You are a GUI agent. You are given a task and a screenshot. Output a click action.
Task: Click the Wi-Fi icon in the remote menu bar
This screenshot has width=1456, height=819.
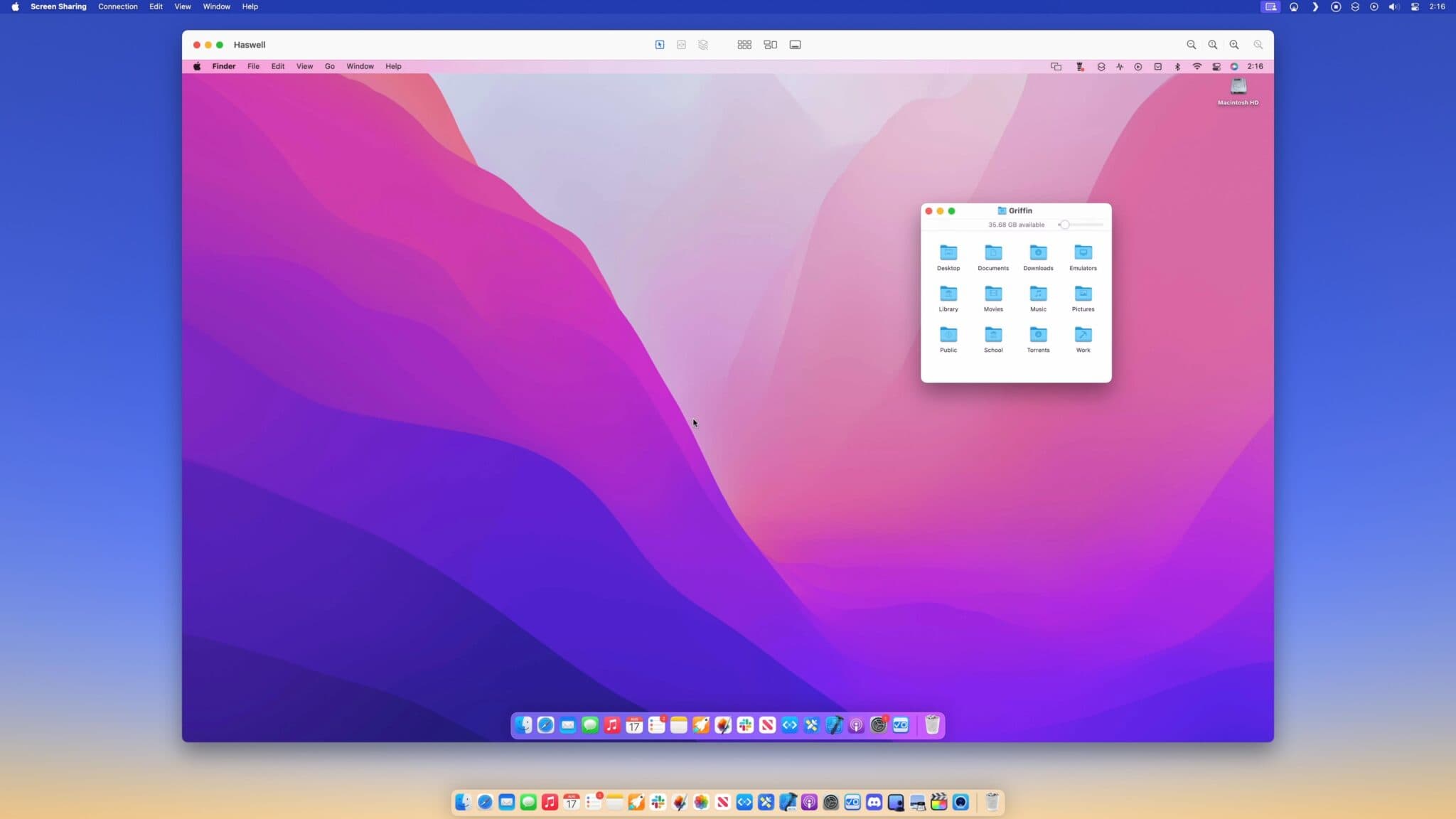pyautogui.click(x=1198, y=66)
